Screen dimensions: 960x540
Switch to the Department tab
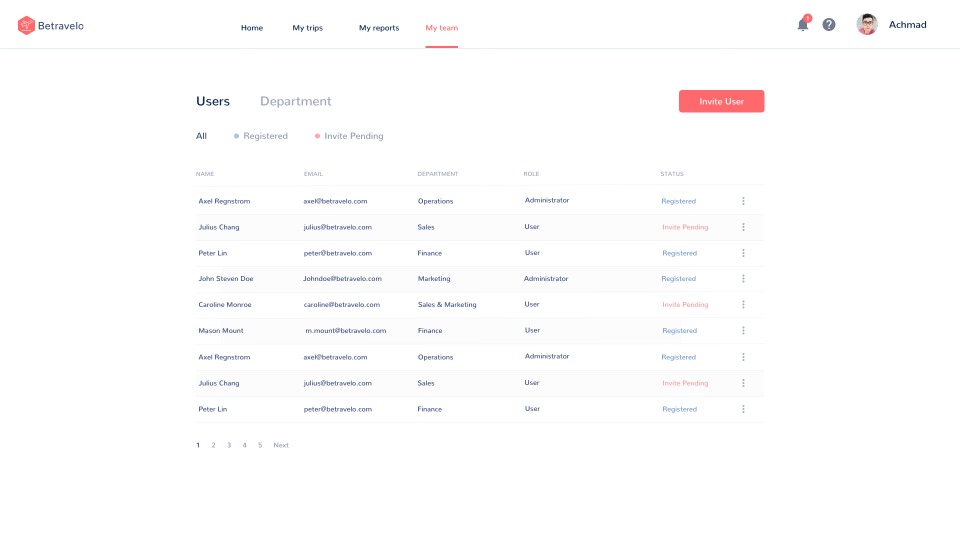[x=296, y=101]
